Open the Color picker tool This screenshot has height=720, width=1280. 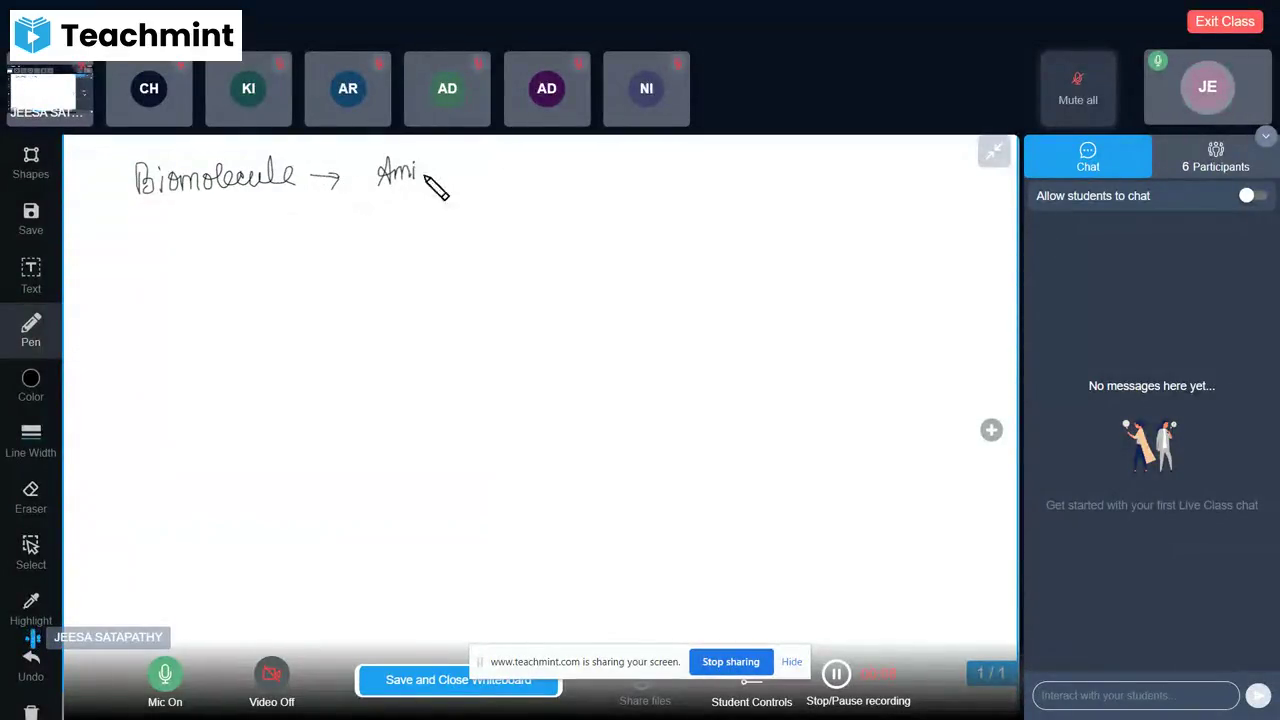[31, 385]
